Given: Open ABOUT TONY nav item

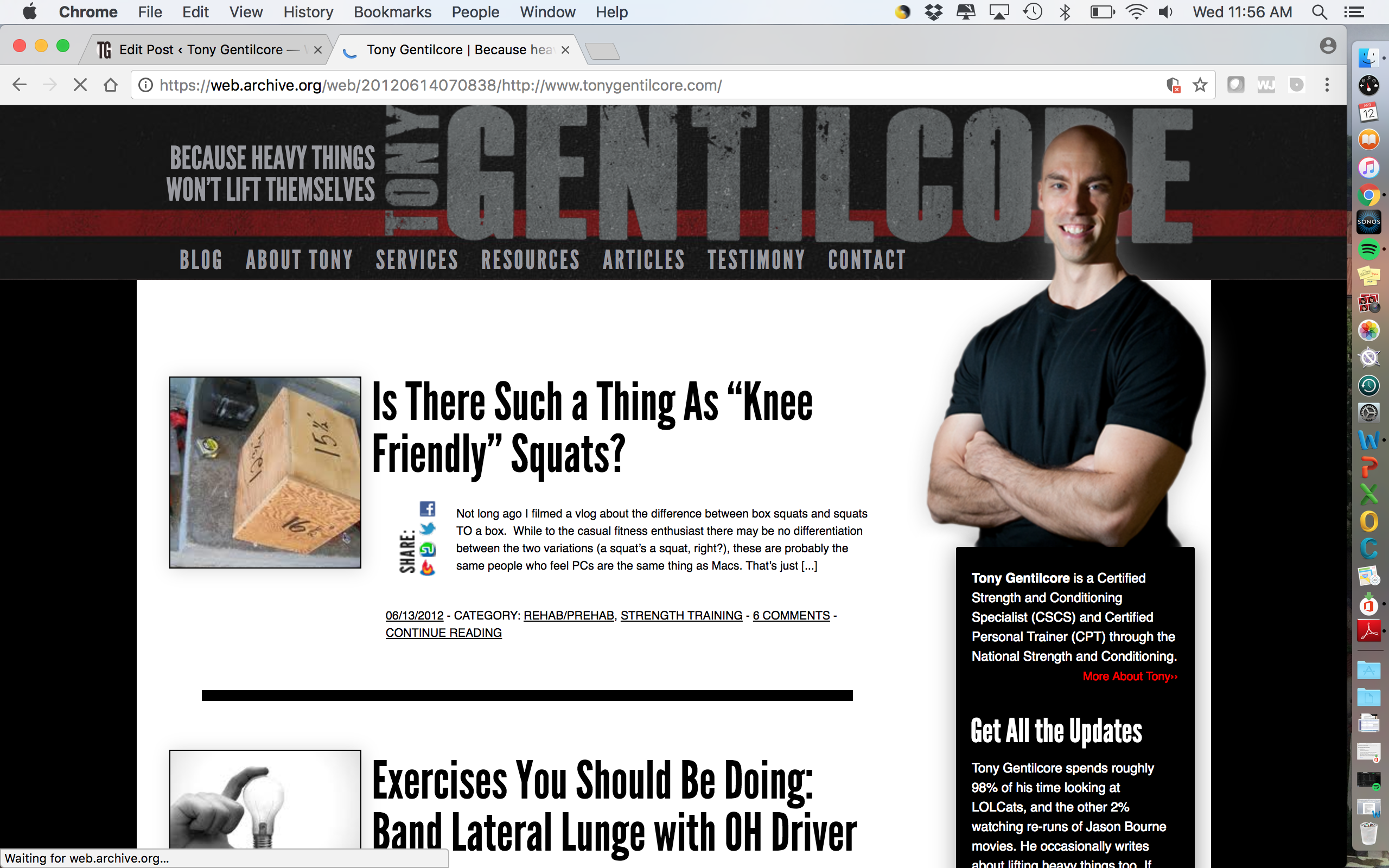Looking at the screenshot, I should pos(299,260).
